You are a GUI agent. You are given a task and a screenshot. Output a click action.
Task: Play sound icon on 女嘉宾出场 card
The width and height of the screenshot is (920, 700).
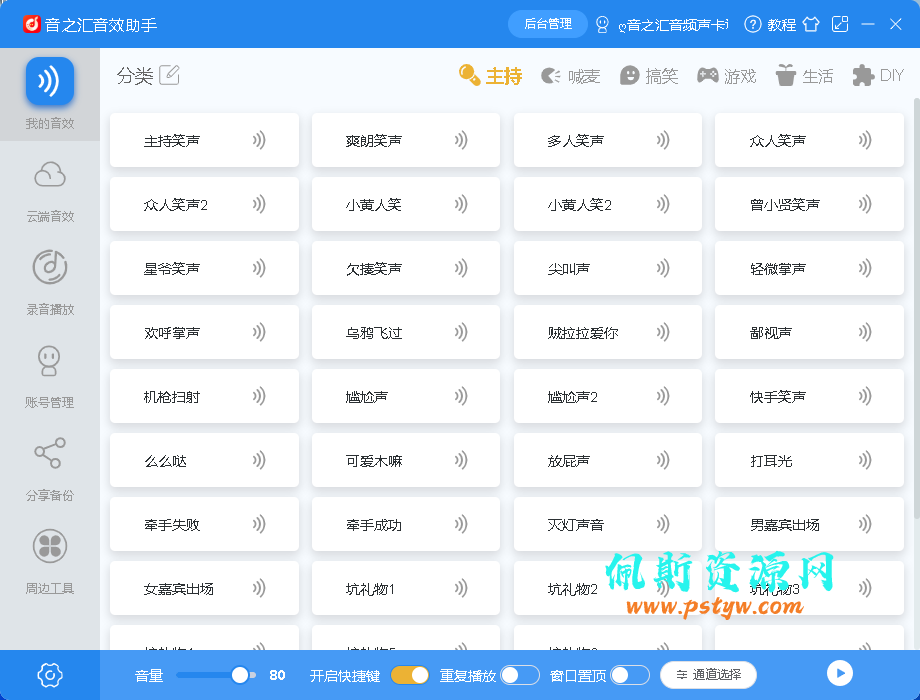tap(259, 588)
